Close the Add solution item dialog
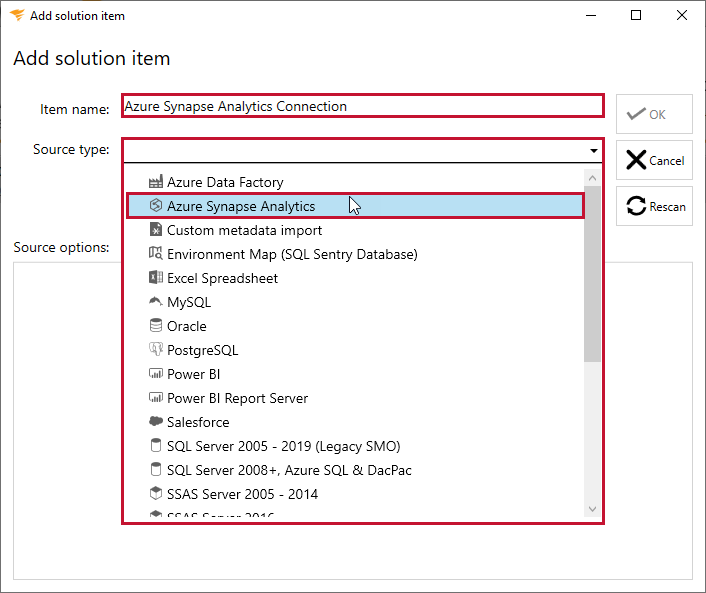The height and width of the screenshot is (593, 706). (682, 15)
